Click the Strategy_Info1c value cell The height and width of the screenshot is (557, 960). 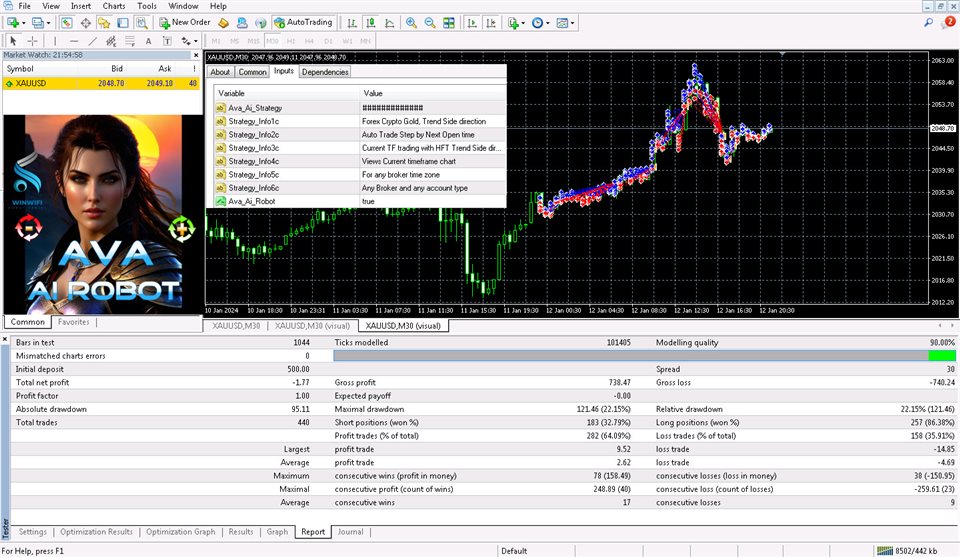point(432,121)
